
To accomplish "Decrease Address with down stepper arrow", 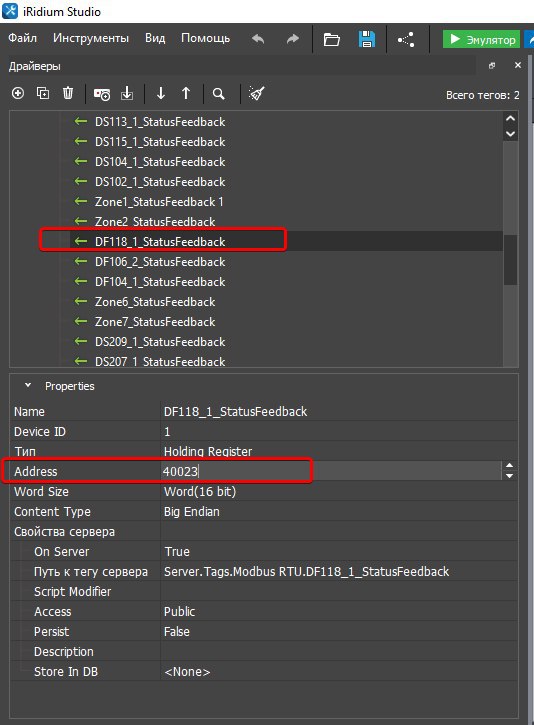I will click(x=509, y=477).
